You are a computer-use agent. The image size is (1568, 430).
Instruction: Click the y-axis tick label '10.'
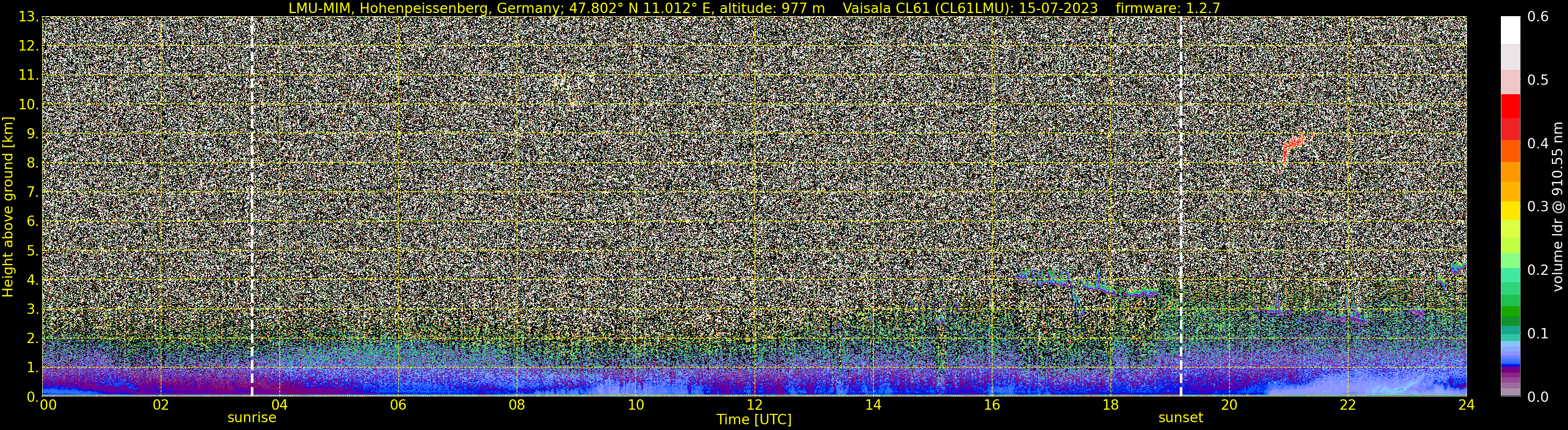29,105
